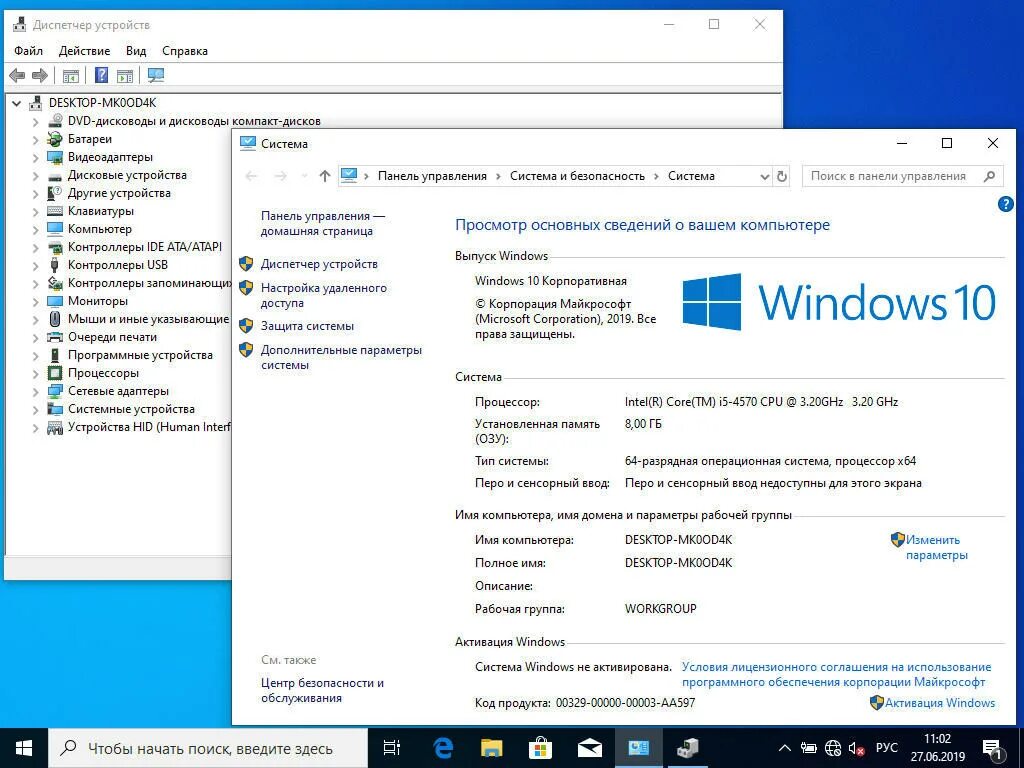
Task: Expand the Компьютер category
Action: (35, 229)
